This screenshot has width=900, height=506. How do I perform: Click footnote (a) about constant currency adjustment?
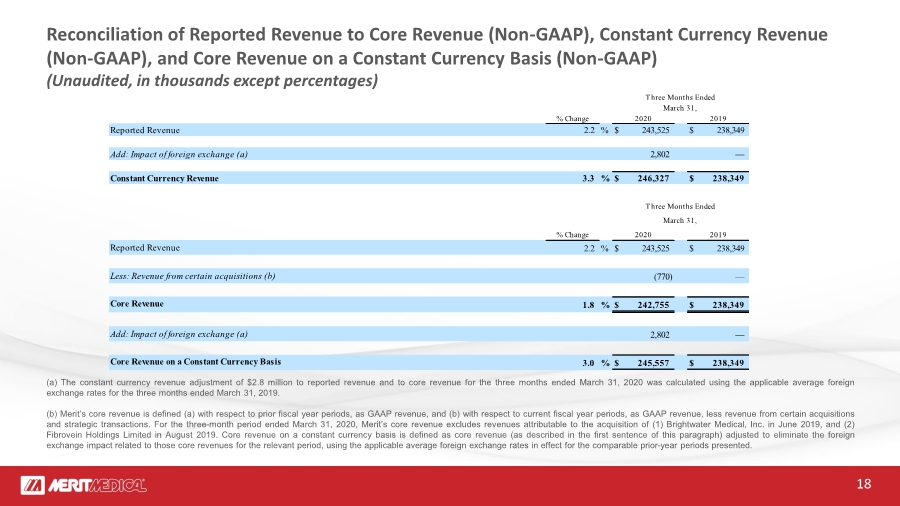tap(450, 388)
